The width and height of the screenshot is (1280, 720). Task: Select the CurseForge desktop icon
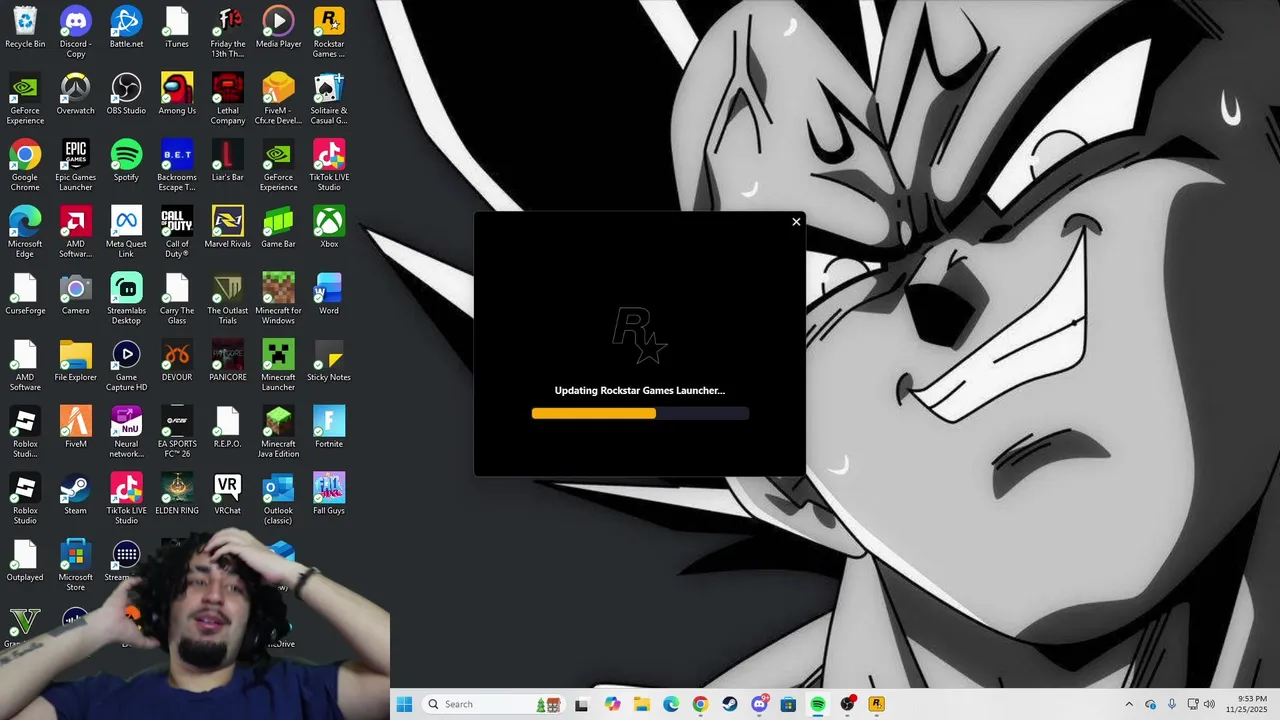pyautogui.click(x=25, y=295)
